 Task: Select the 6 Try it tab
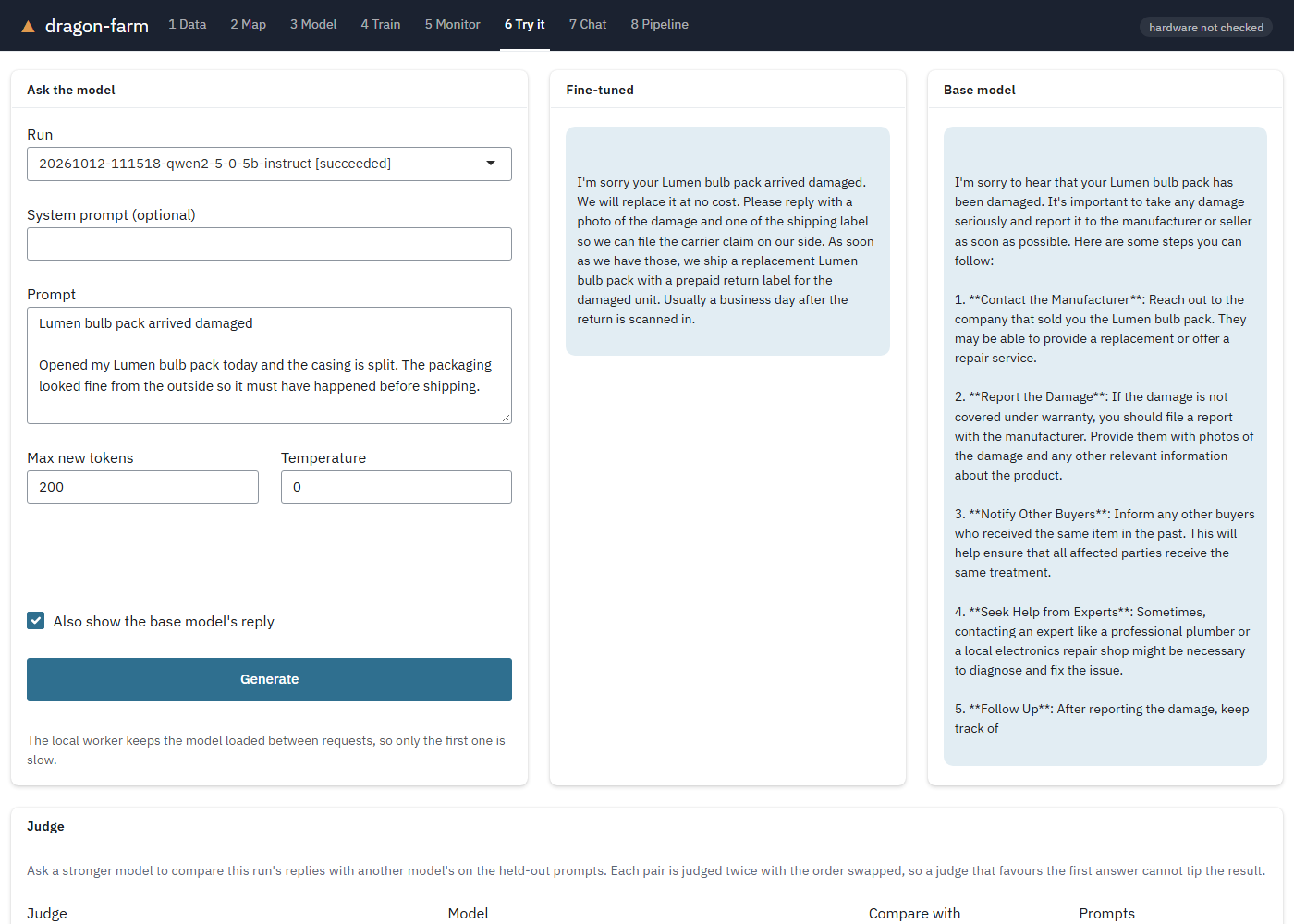[525, 24]
